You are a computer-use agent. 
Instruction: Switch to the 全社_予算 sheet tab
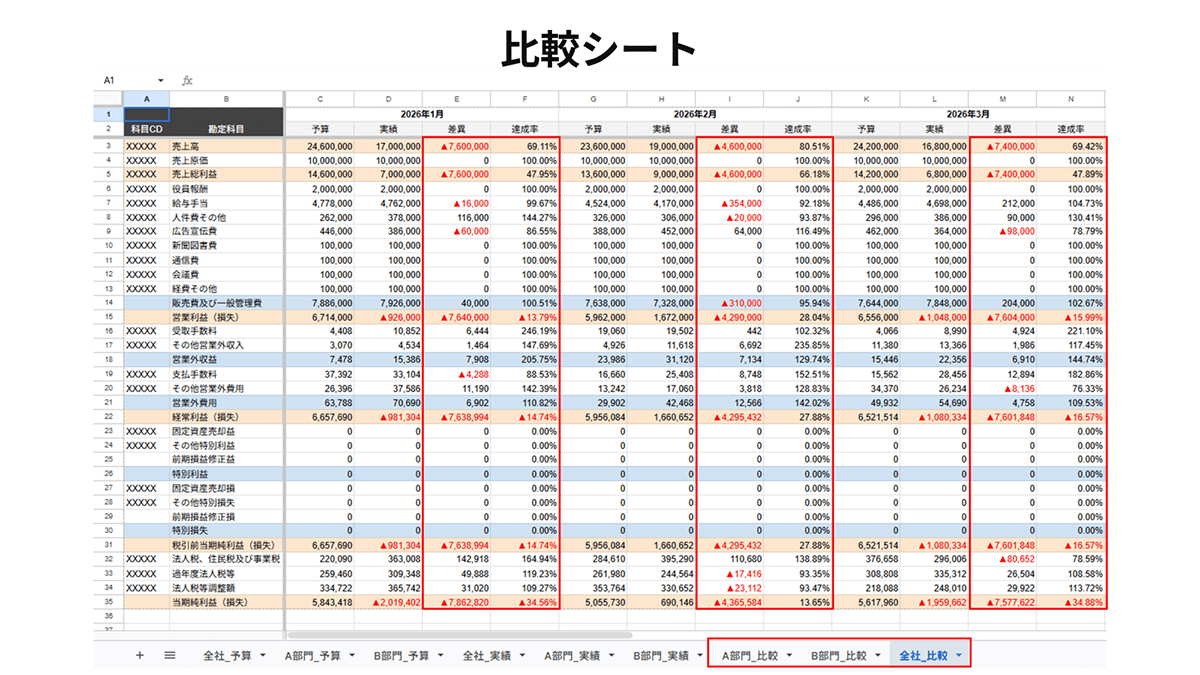(x=227, y=656)
